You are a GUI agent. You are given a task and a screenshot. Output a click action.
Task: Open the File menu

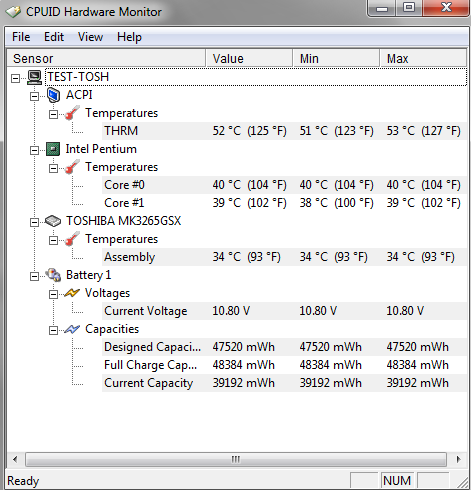click(x=21, y=37)
